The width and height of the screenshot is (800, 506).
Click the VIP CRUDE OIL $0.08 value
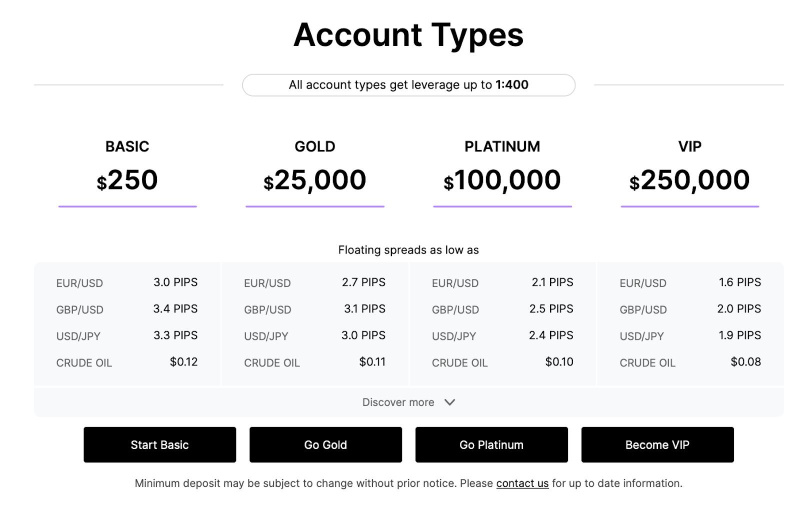pyautogui.click(x=745, y=362)
